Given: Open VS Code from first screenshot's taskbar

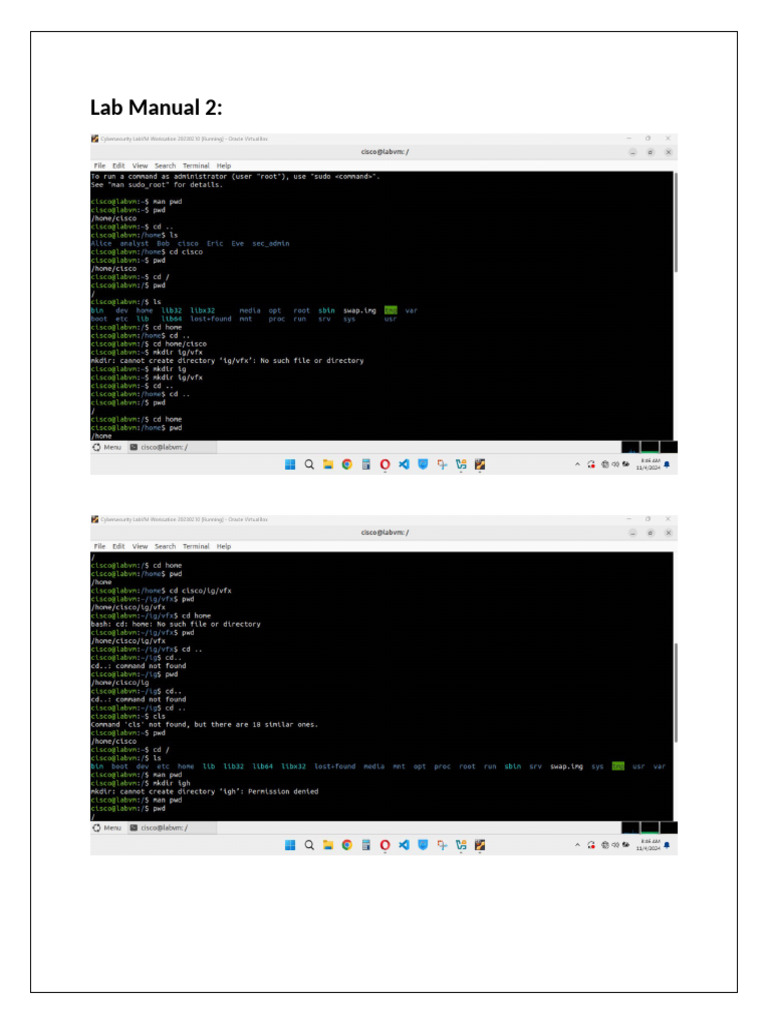Looking at the screenshot, I should click(x=404, y=464).
